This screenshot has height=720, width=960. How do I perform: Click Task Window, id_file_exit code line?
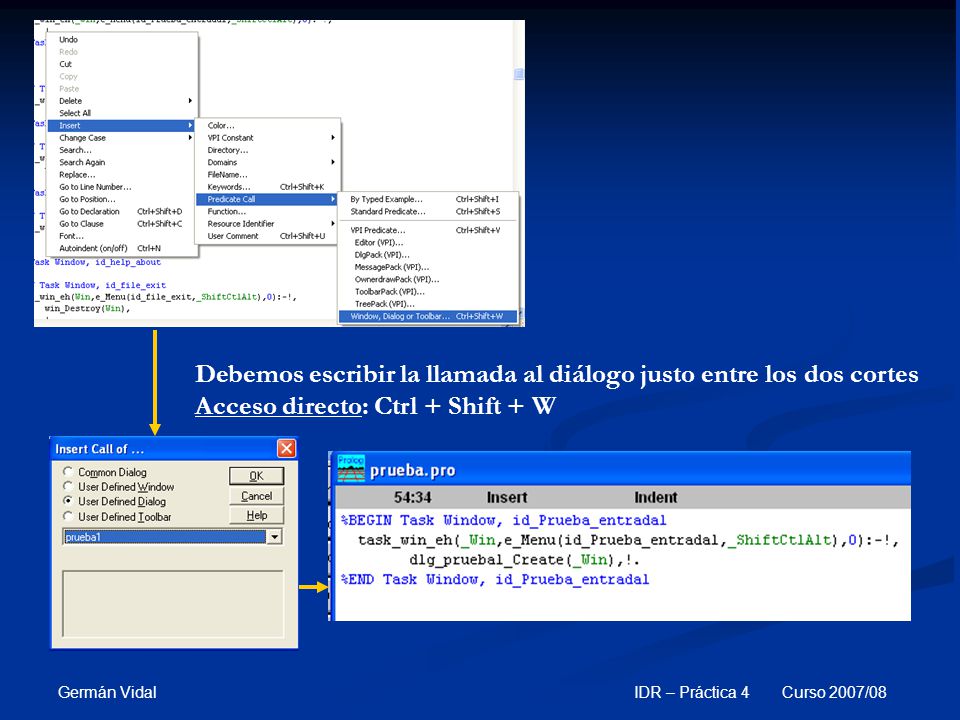point(103,285)
